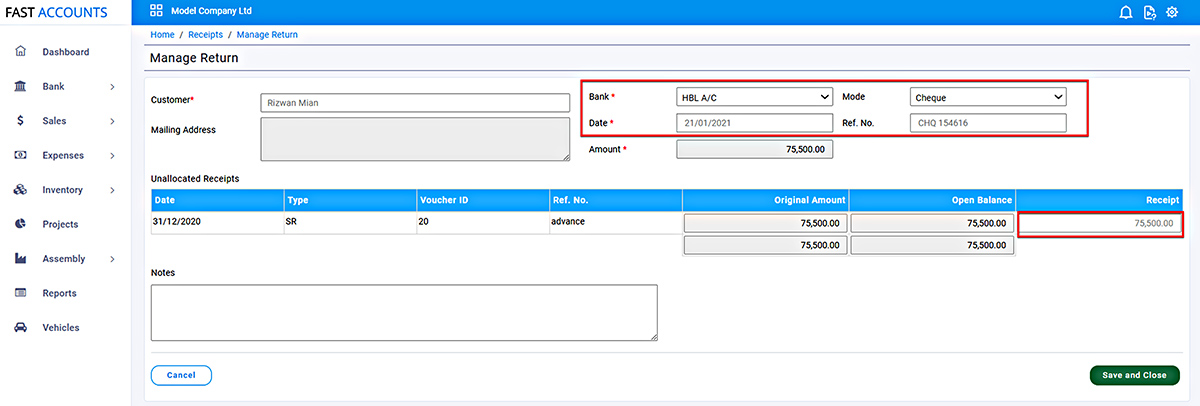Expand the Assembly submenu chevron
1200x406 pixels.
click(x=113, y=259)
